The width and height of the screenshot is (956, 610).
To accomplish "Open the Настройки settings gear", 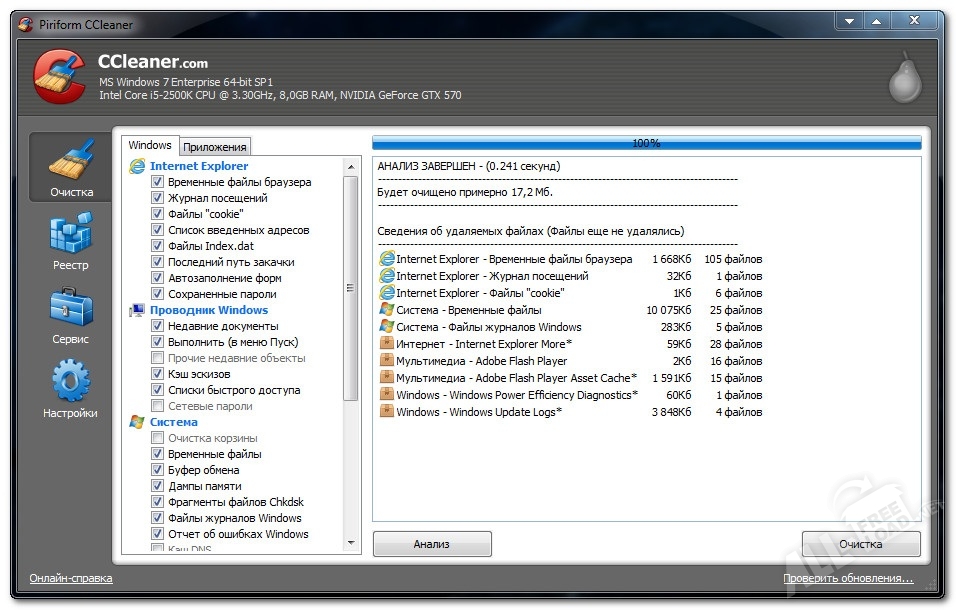I will (71, 384).
